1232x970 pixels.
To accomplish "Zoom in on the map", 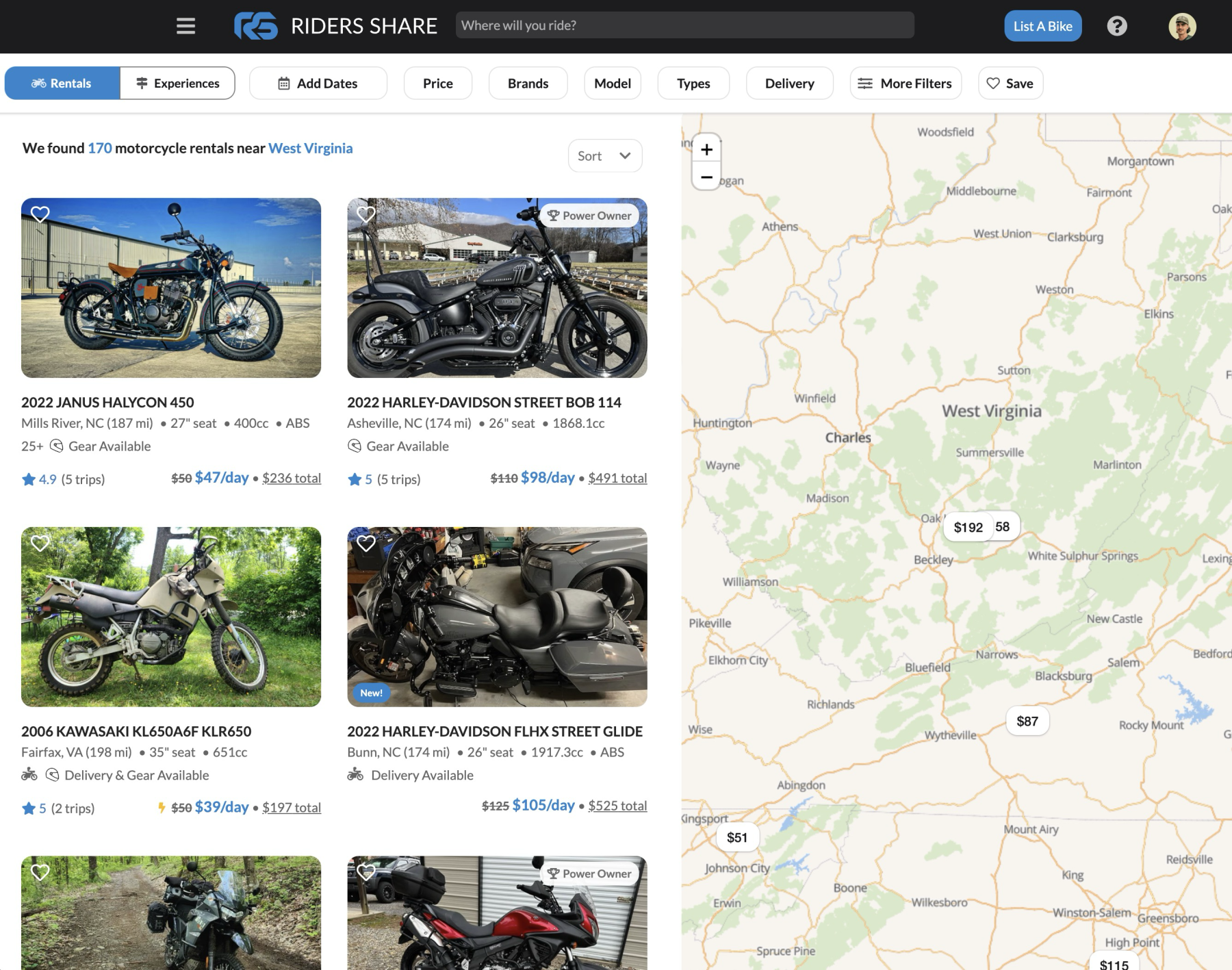I will coord(706,149).
